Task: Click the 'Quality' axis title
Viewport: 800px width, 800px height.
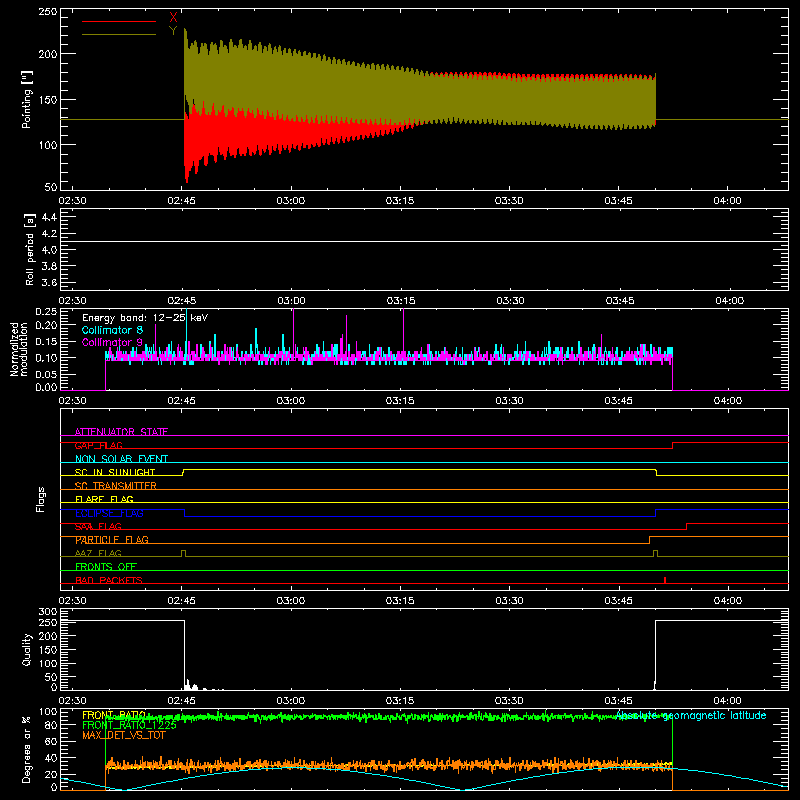Action: (x=27, y=649)
